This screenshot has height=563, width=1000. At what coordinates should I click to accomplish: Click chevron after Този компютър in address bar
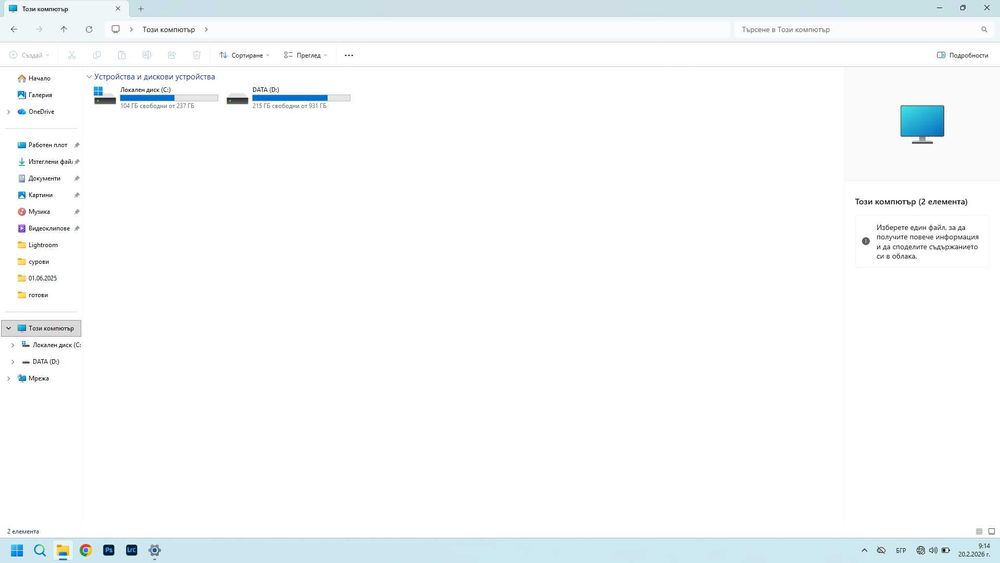pyautogui.click(x=206, y=29)
